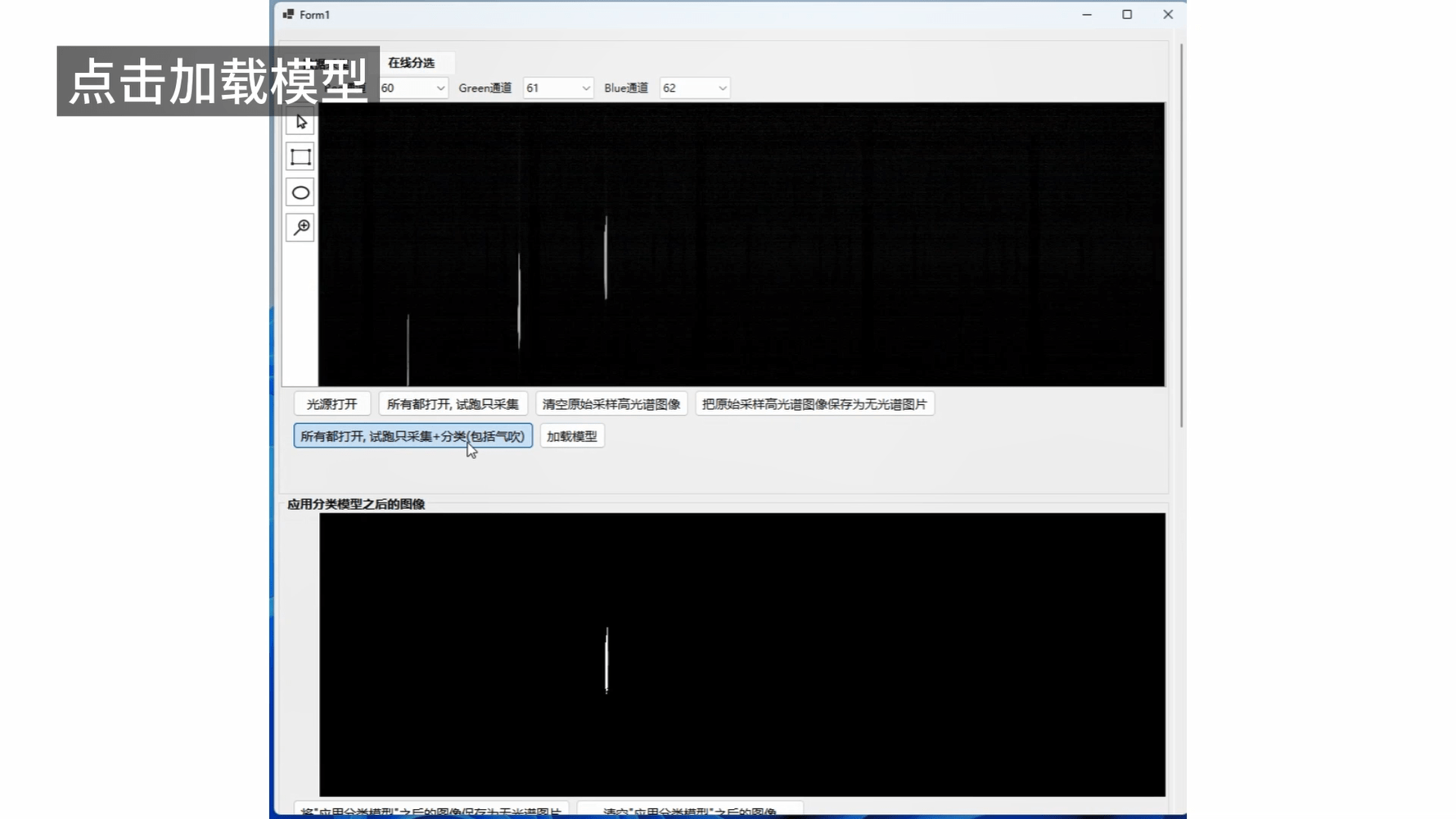Click the 加载模型 button
Image resolution: width=1456 pixels, height=819 pixels.
point(572,436)
